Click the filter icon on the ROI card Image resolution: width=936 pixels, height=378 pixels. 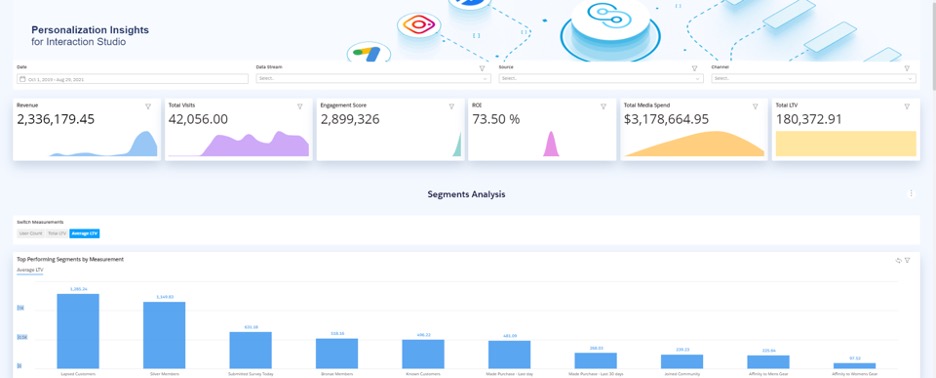click(604, 106)
